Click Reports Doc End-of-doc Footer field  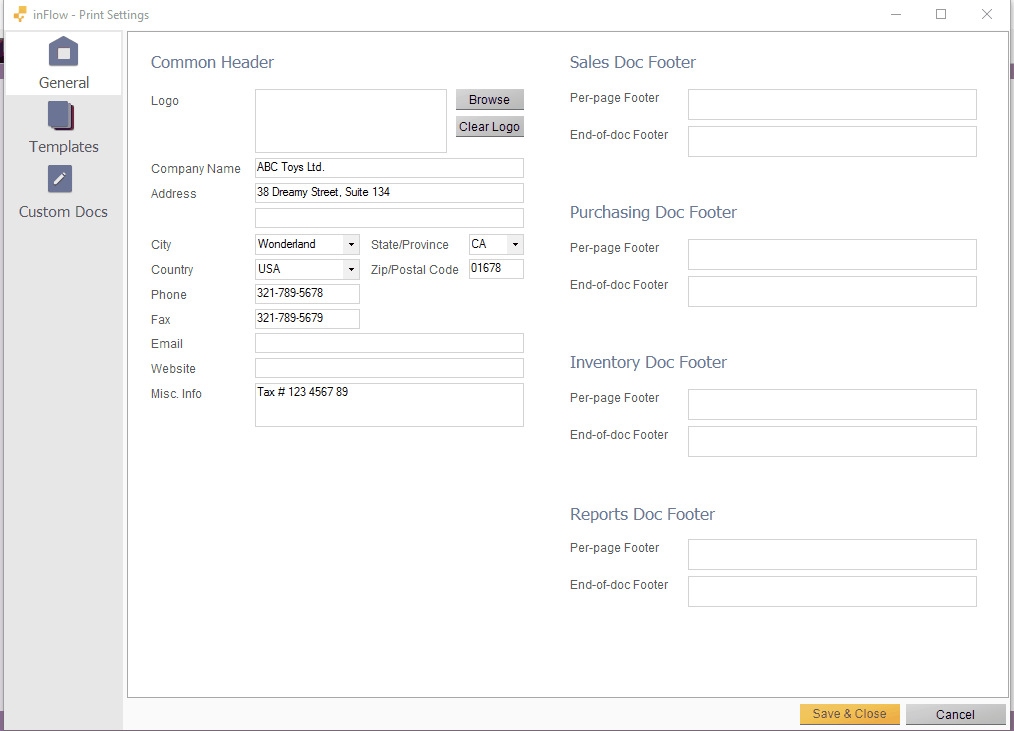point(832,591)
